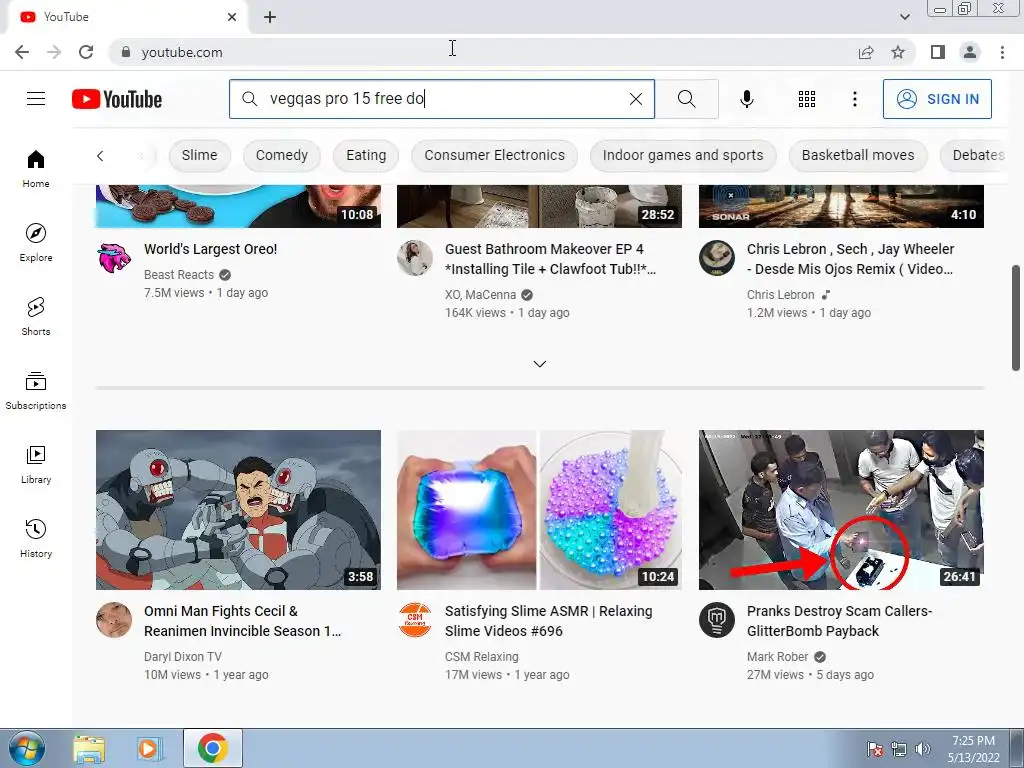1024x768 pixels.
Task: Select the Eating category chip
Action: (366, 155)
